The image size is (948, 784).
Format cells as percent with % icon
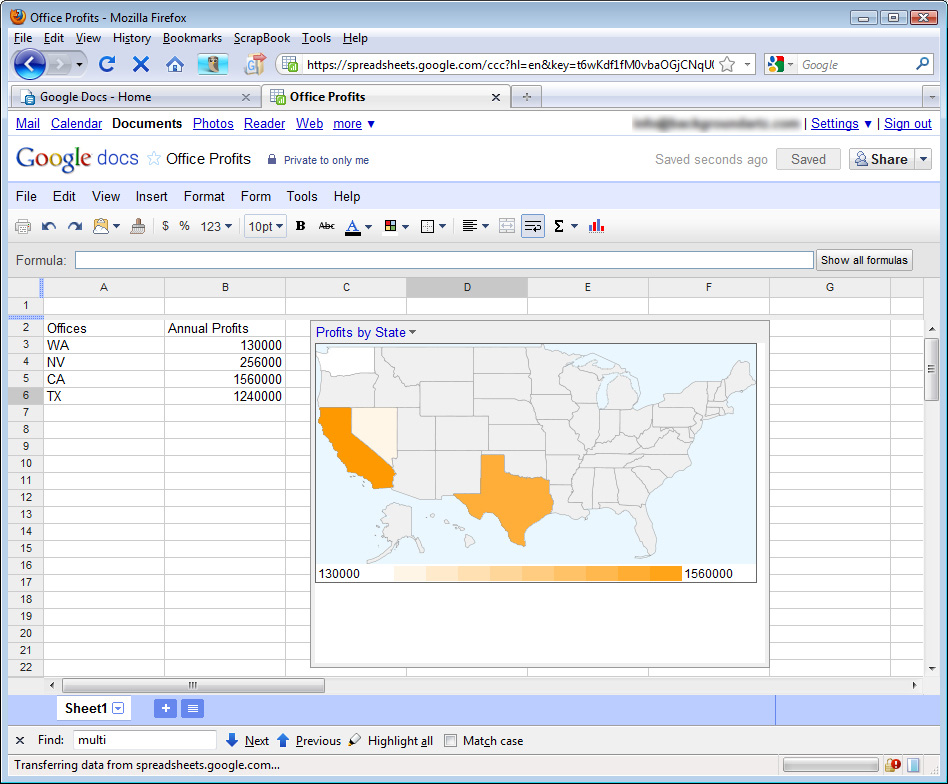point(184,226)
